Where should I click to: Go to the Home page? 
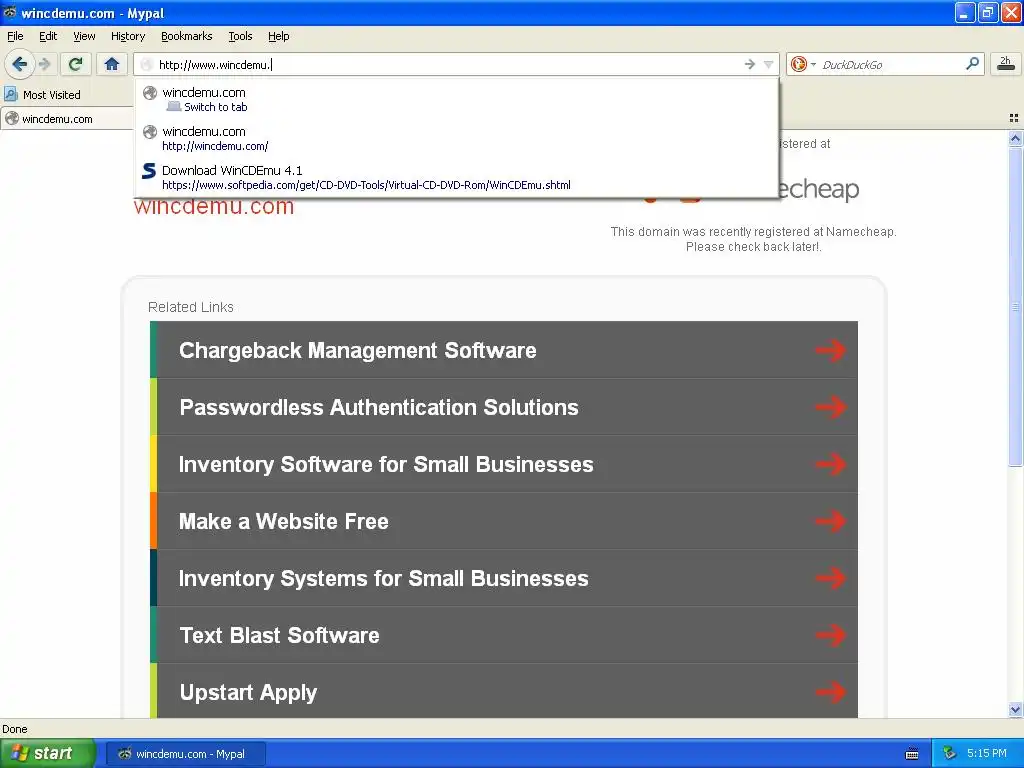(112, 64)
